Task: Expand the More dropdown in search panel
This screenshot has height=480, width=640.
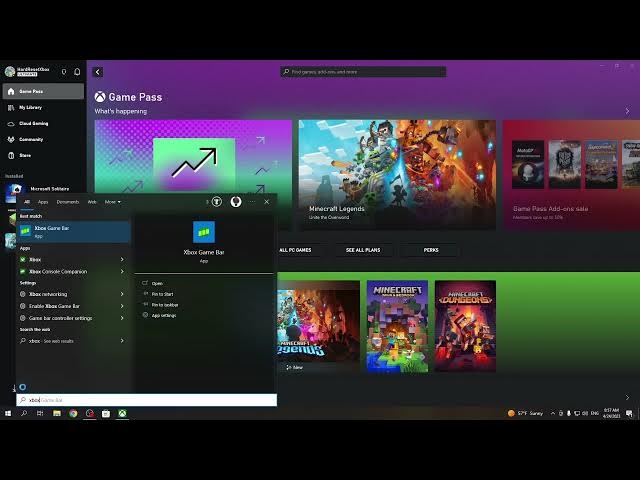Action: coord(113,202)
